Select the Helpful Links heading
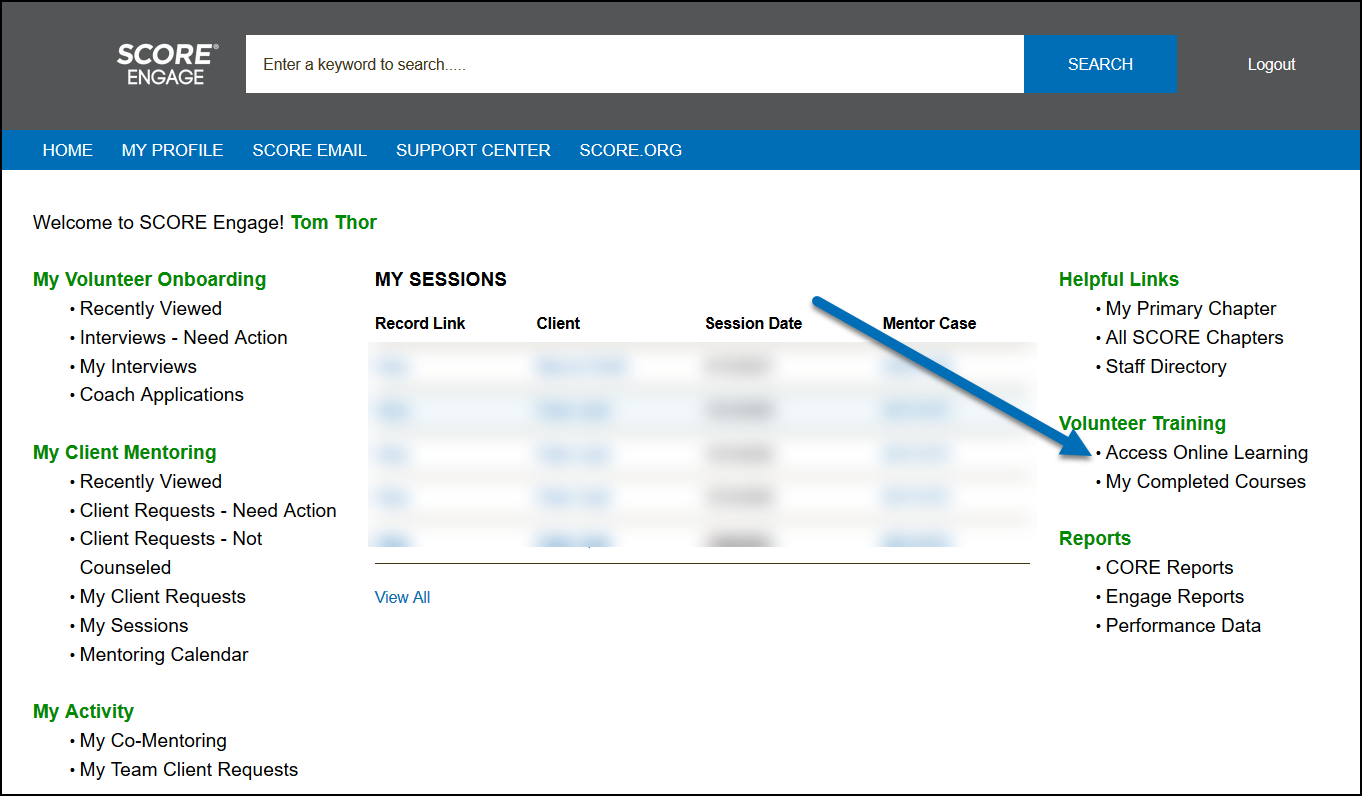 pos(1119,279)
